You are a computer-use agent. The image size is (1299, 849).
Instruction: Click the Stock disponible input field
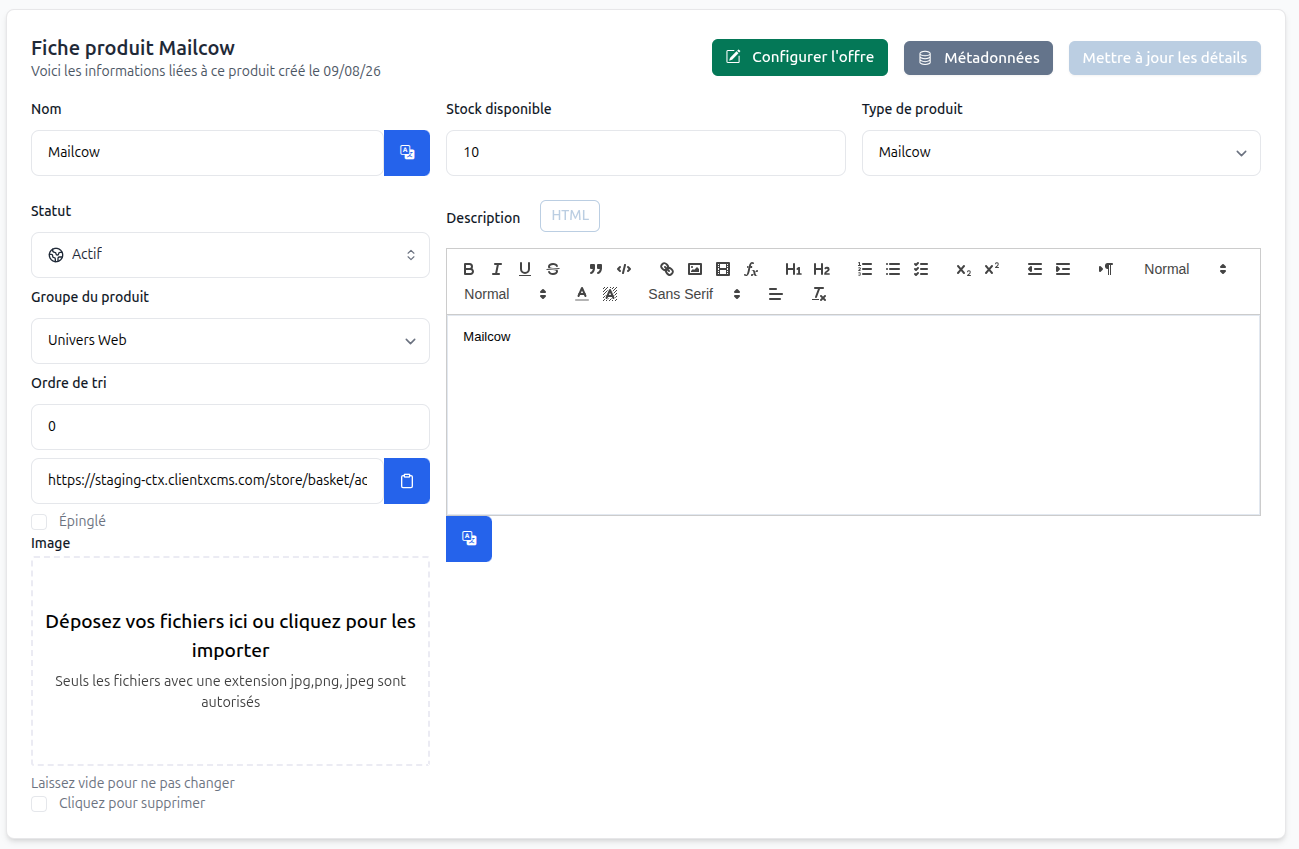click(646, 153)
